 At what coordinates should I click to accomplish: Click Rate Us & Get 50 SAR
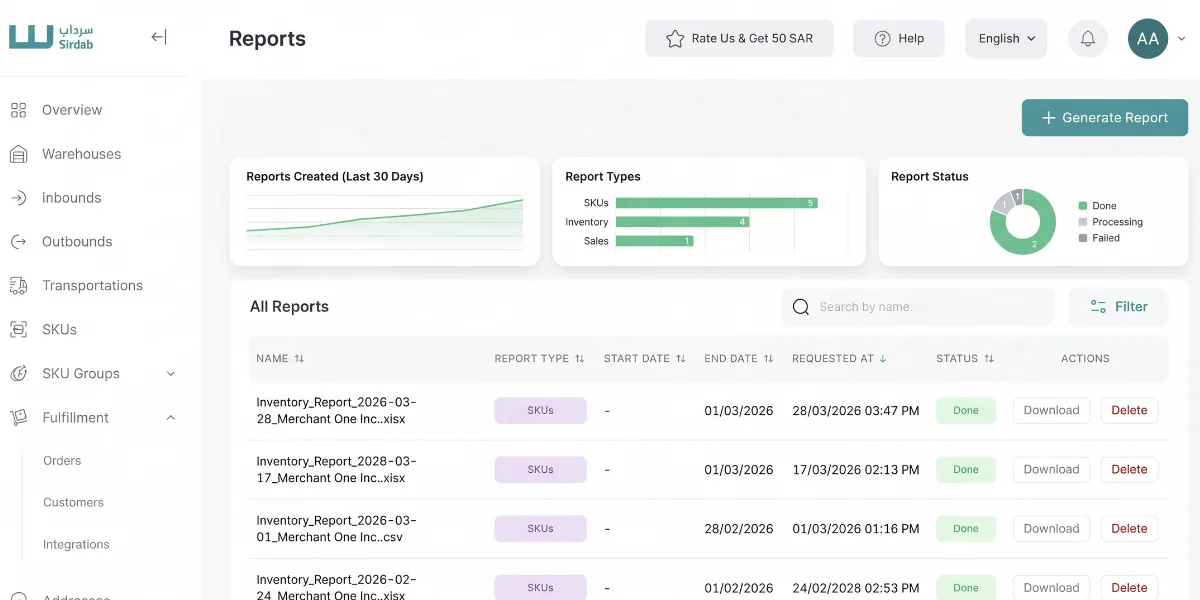(x=739, y=38)
